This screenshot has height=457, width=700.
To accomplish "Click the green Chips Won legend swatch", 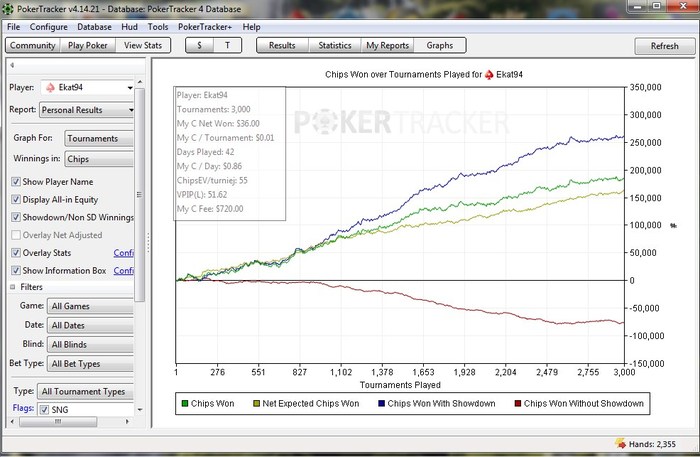I will [185, 404].
